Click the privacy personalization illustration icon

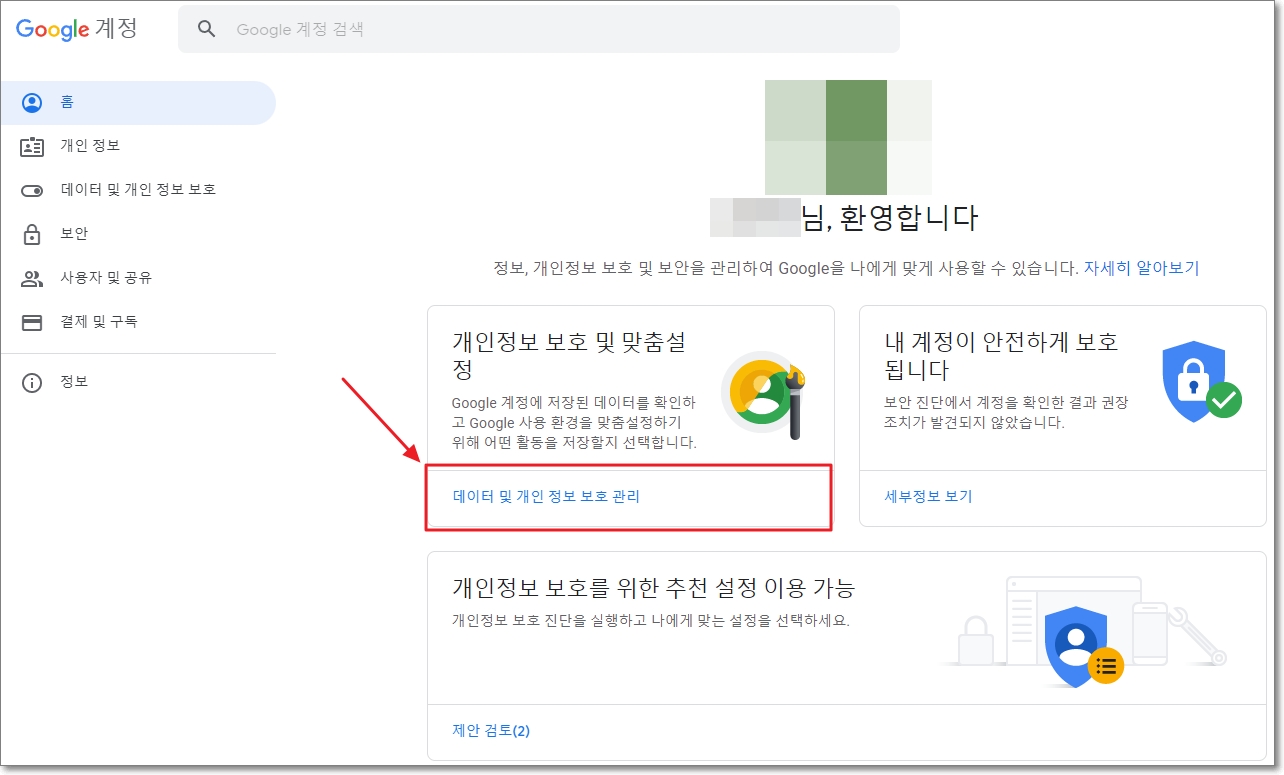point(765,394)
